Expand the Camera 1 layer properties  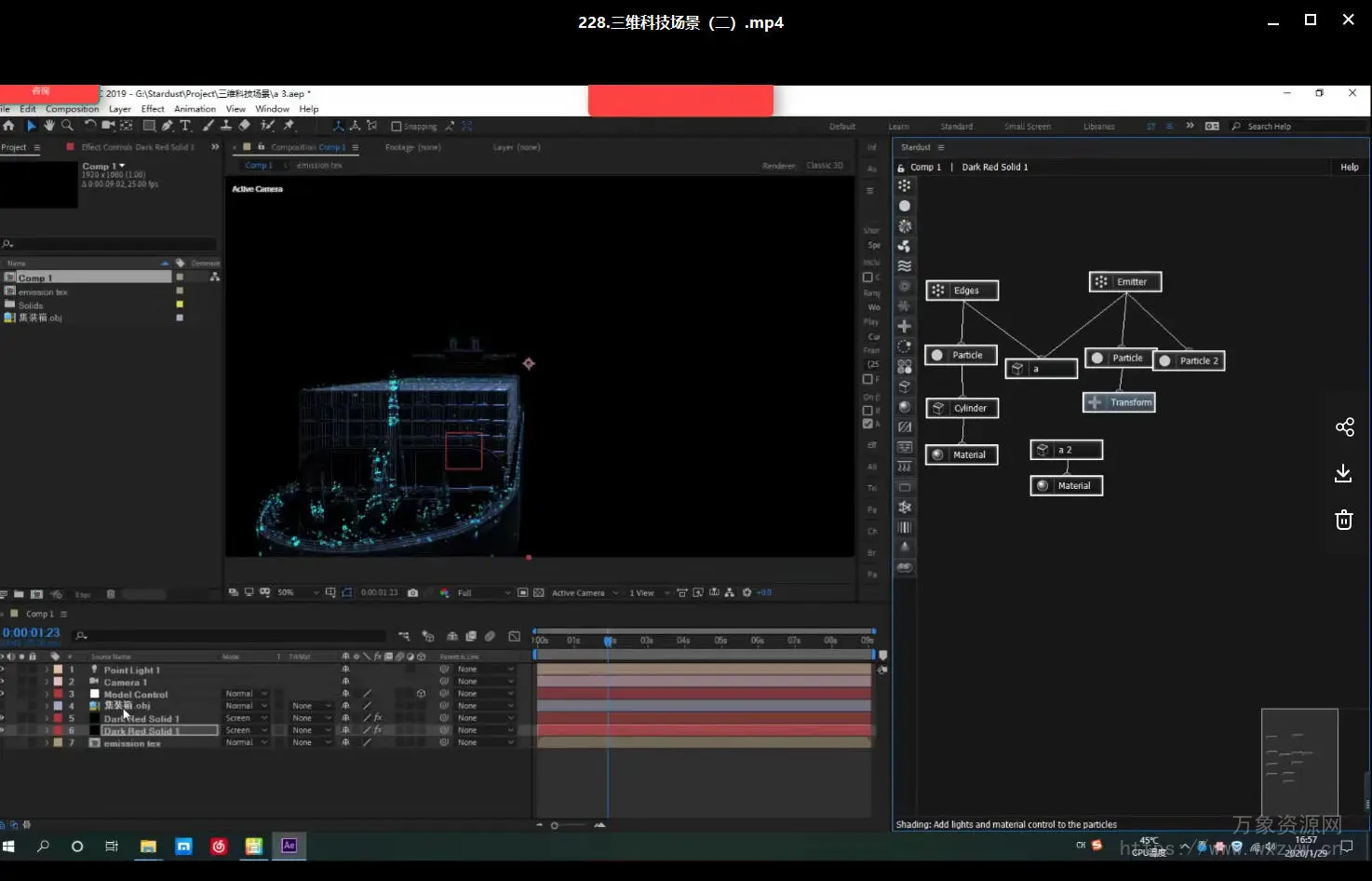(47, 682)
